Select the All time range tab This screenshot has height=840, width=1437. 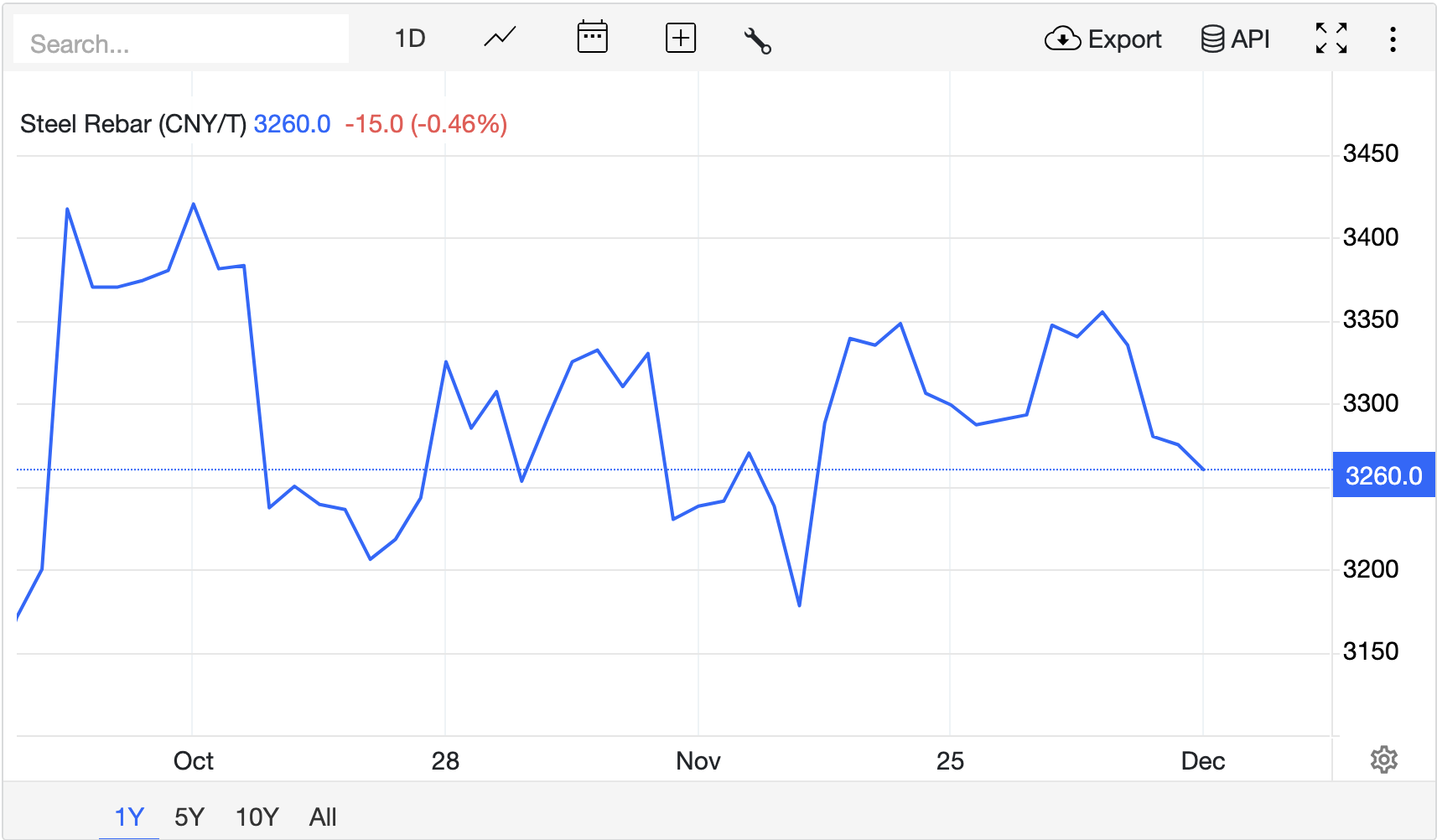pos(323,817)
